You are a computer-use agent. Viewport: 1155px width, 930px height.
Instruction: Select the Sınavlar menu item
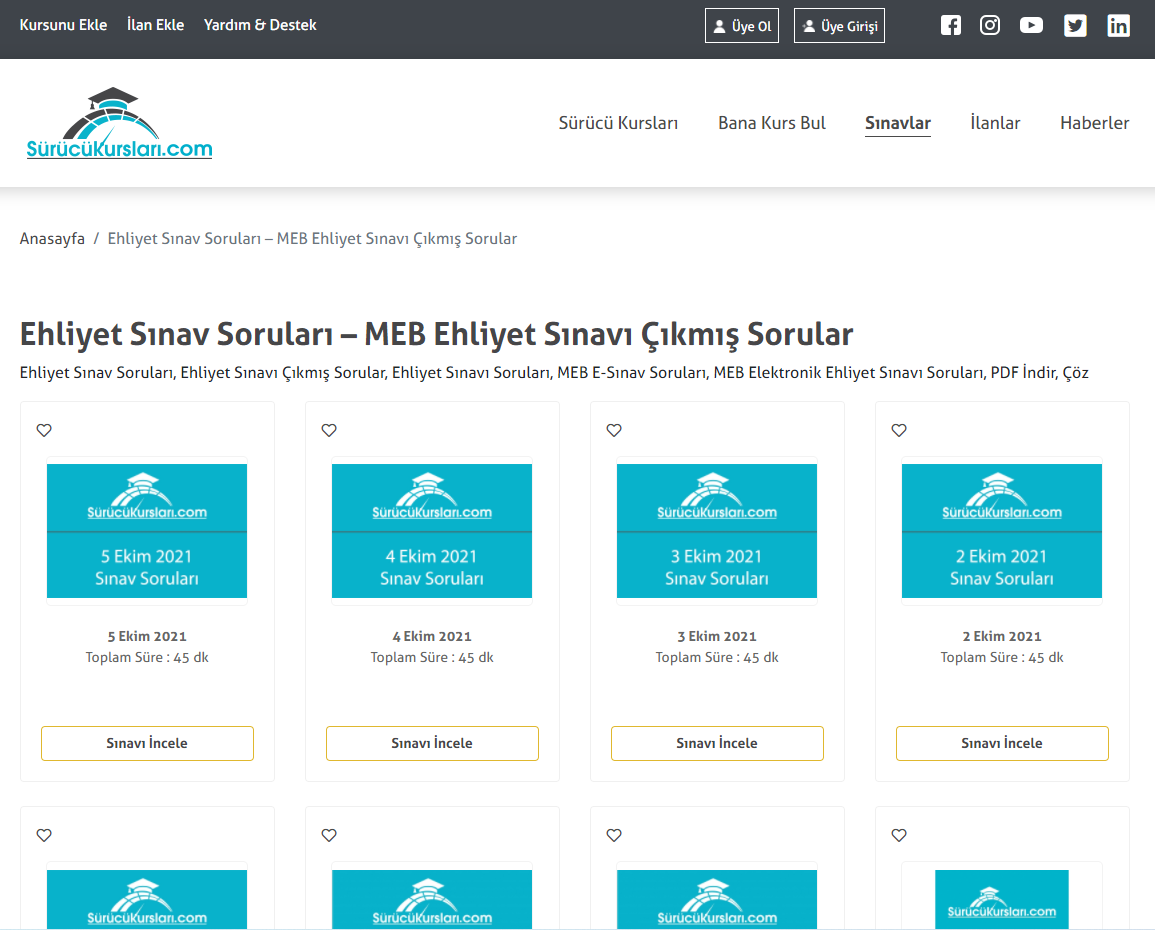tap(898, 123)
